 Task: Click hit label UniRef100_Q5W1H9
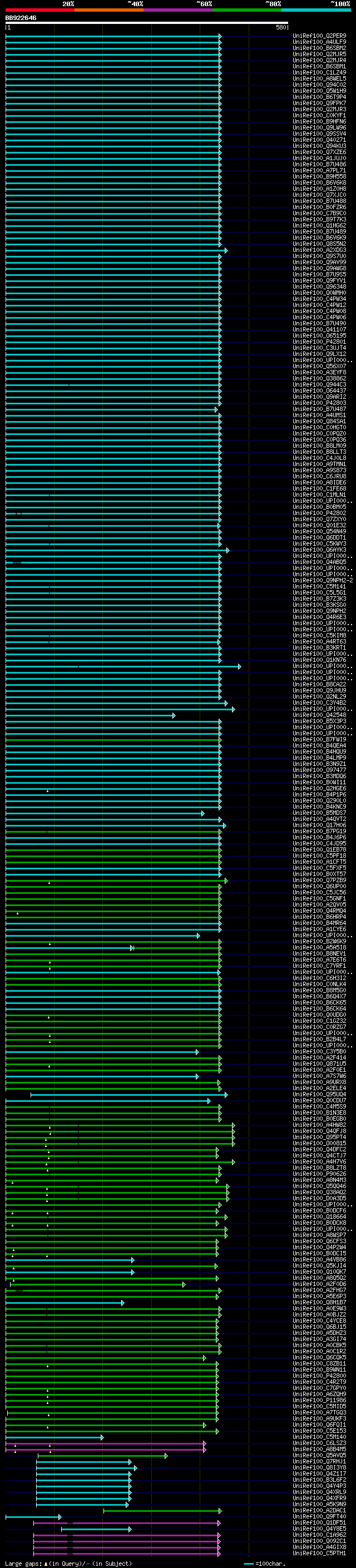pos(319,91)
